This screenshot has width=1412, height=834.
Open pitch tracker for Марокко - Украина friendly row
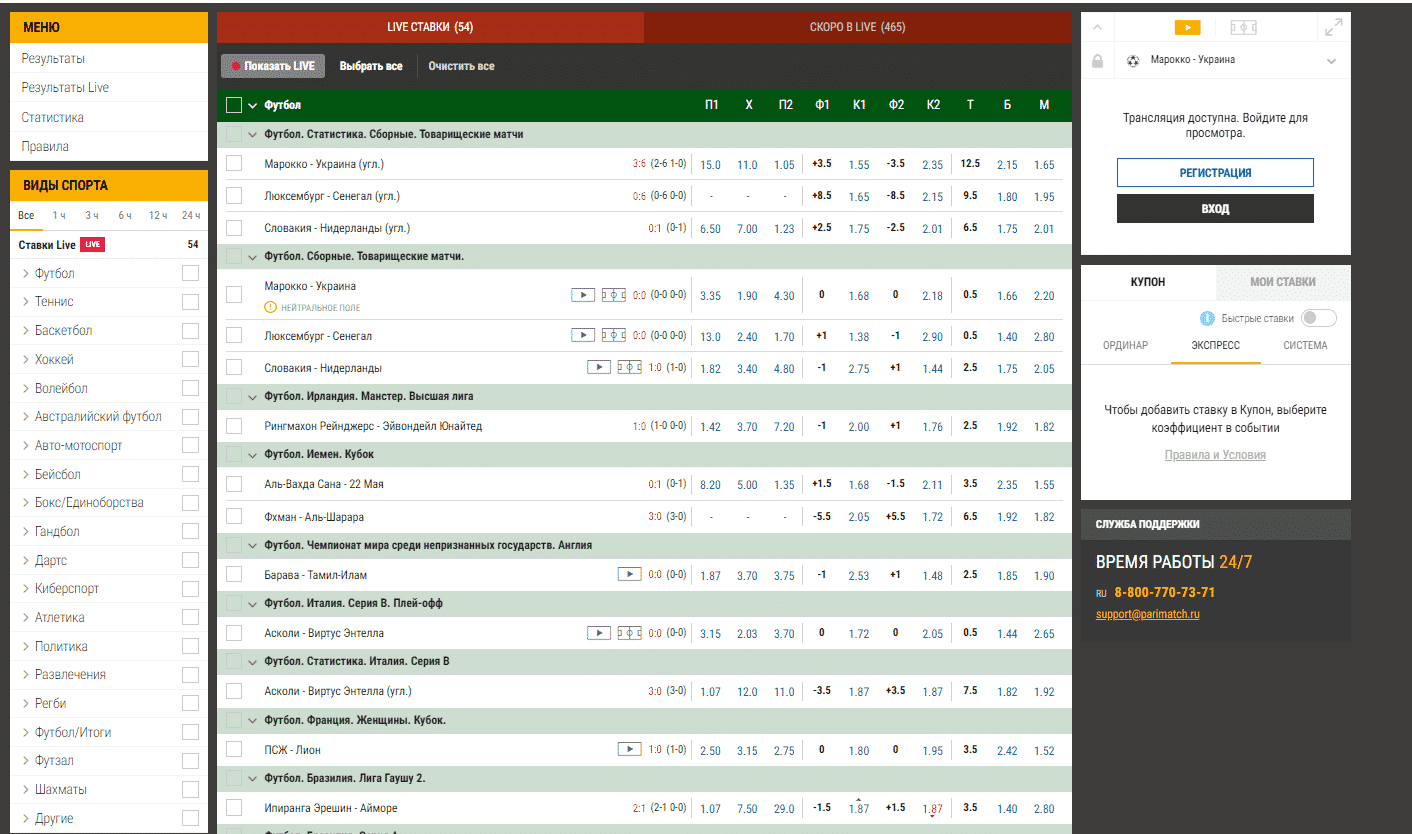point(614,294)
